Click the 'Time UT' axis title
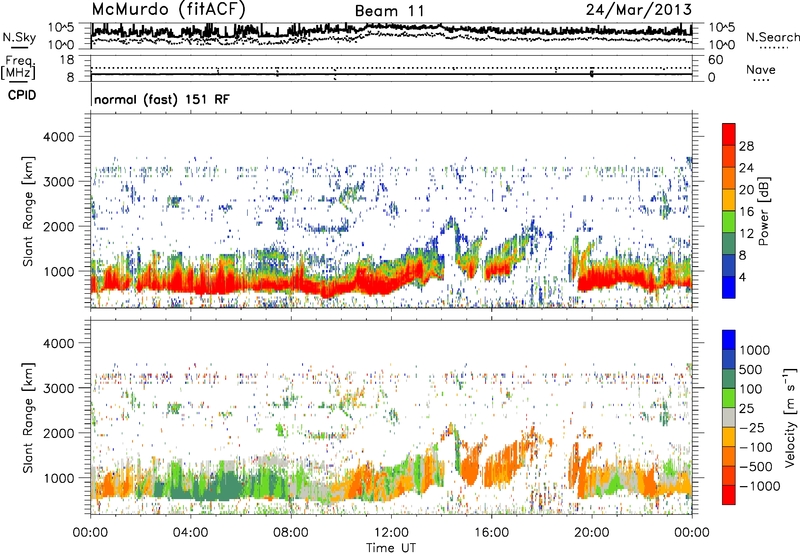 [391, 547]
